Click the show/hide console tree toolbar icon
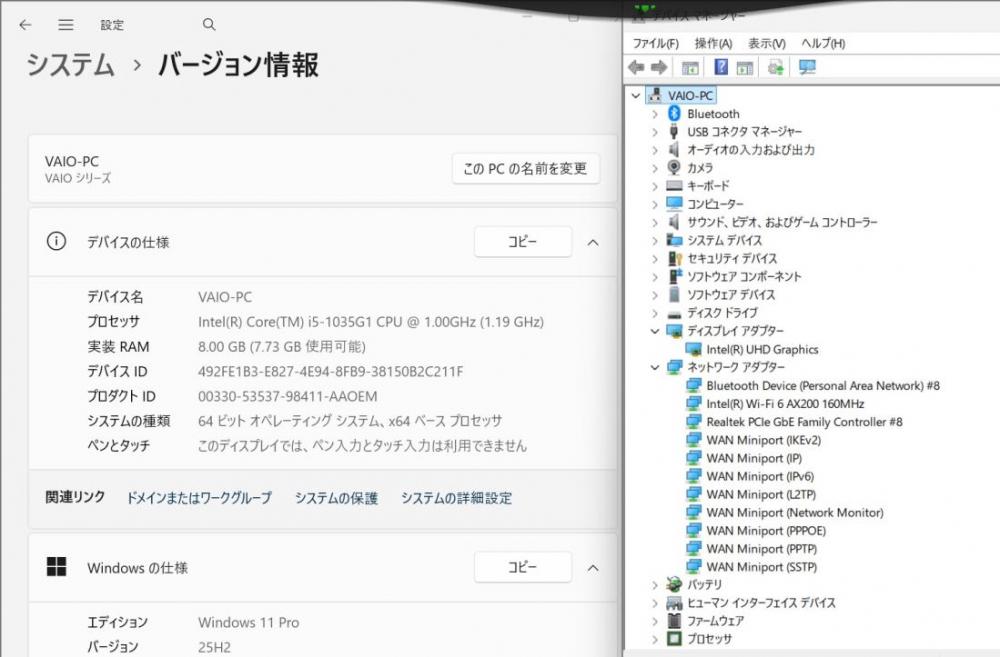 pyautogui.click(x=690, y=68)
